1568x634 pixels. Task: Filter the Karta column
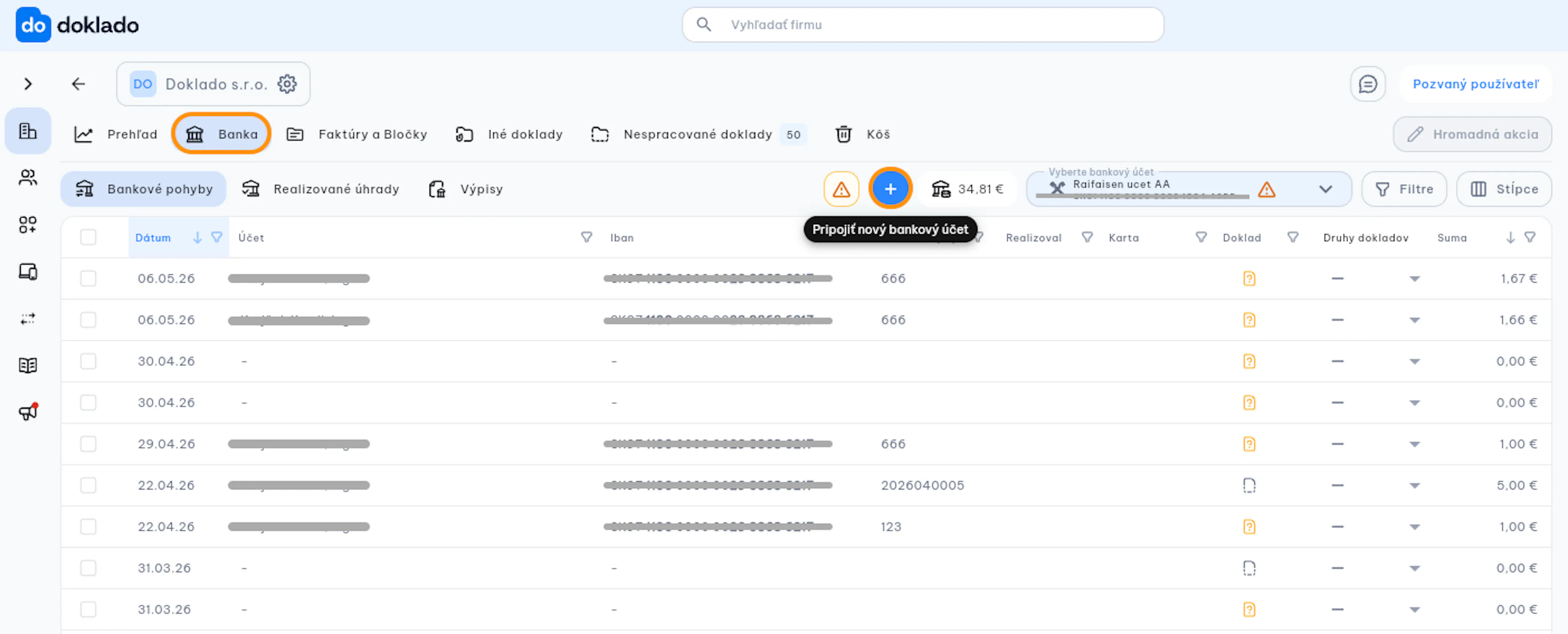(1201, 237)
